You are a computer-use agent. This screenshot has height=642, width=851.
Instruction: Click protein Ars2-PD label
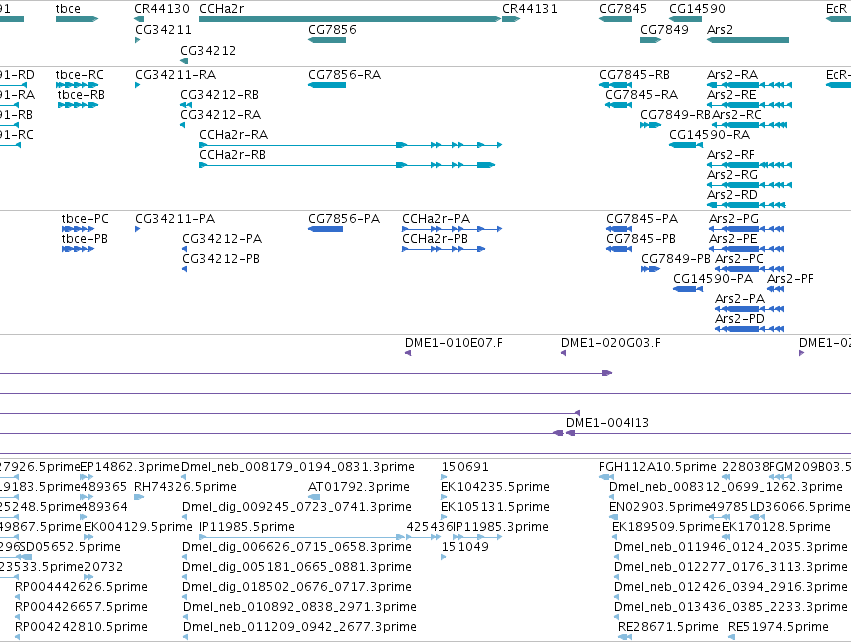(739, 319)
